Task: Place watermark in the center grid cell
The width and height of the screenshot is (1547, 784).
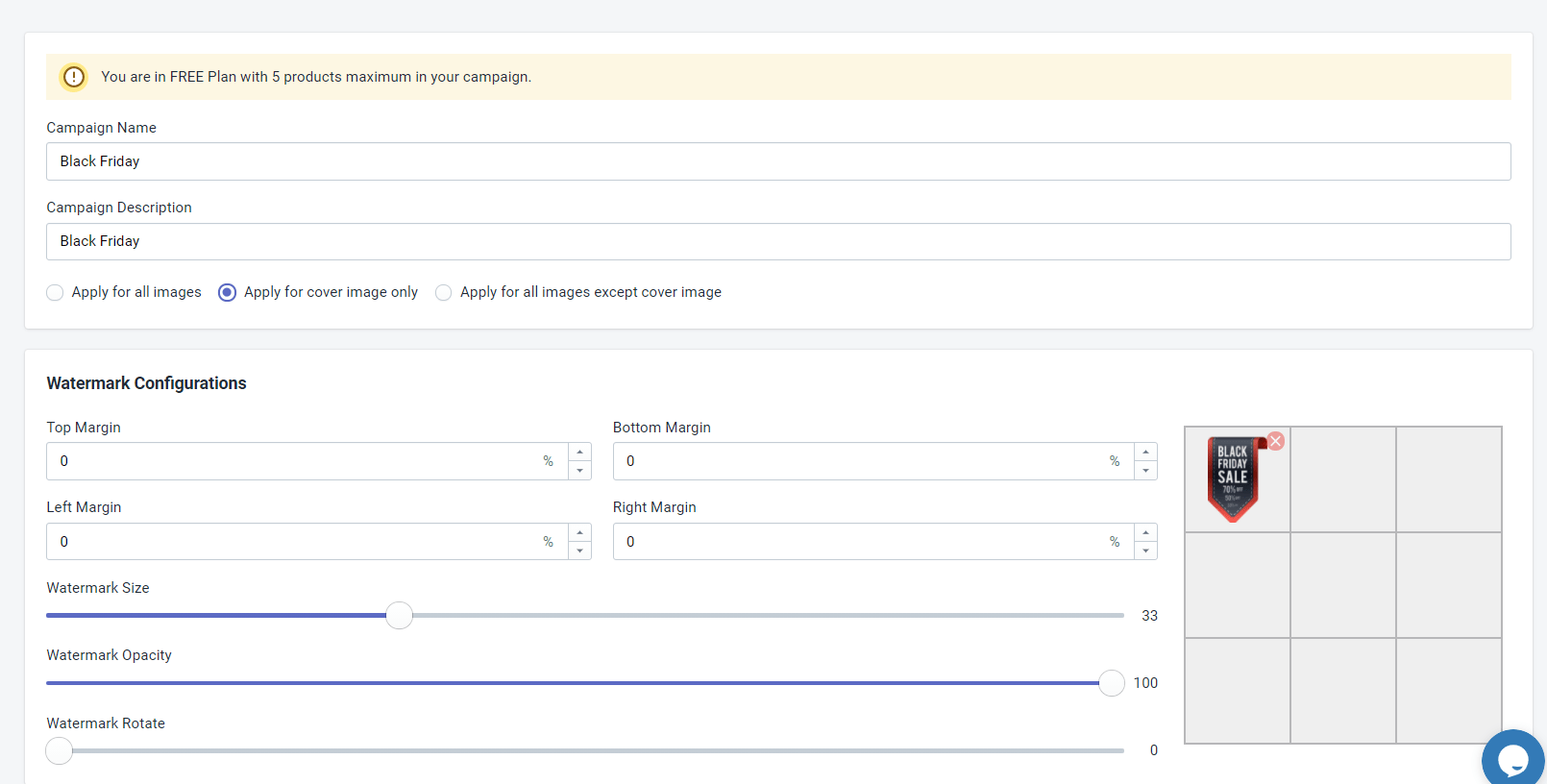Action: 1343,585
